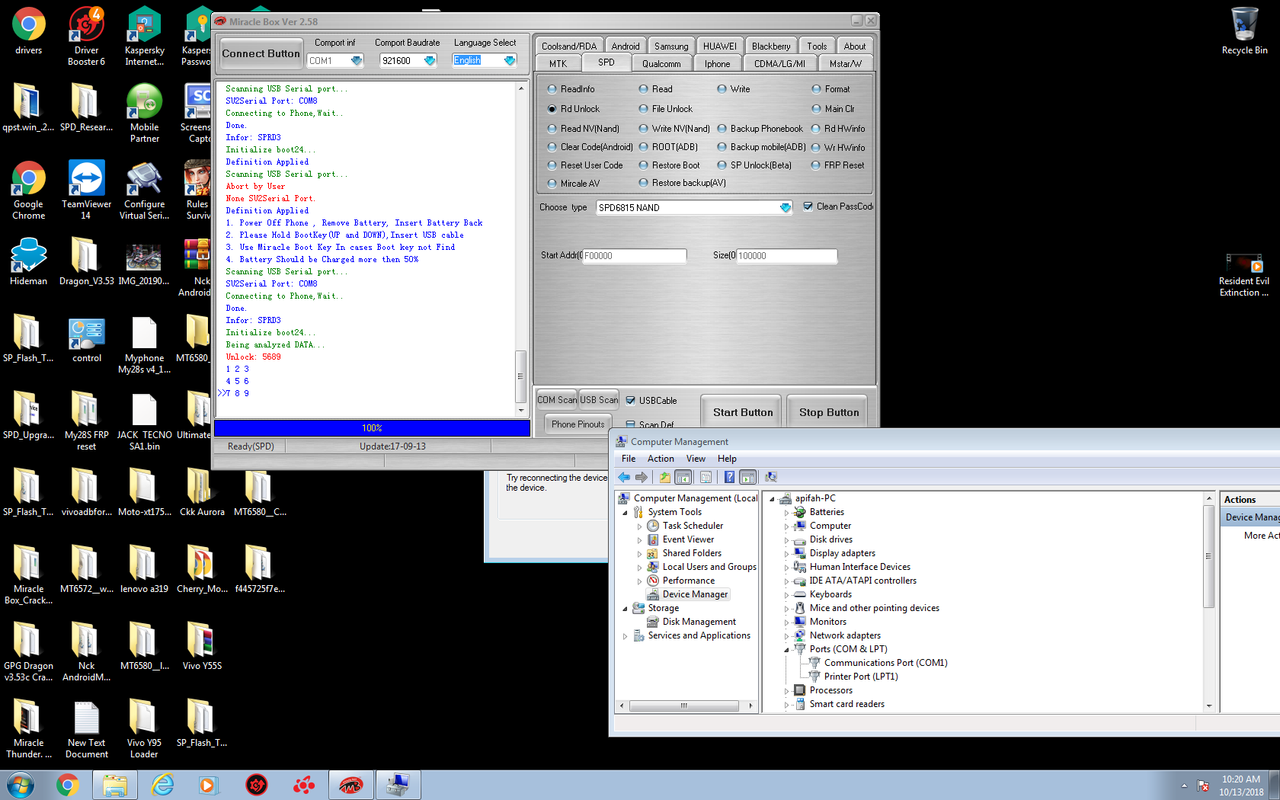Switch to the Qualcomm tab
The height and width of the screenshot is (800, 1280).
pyautogui.click(x=662, y=63)
